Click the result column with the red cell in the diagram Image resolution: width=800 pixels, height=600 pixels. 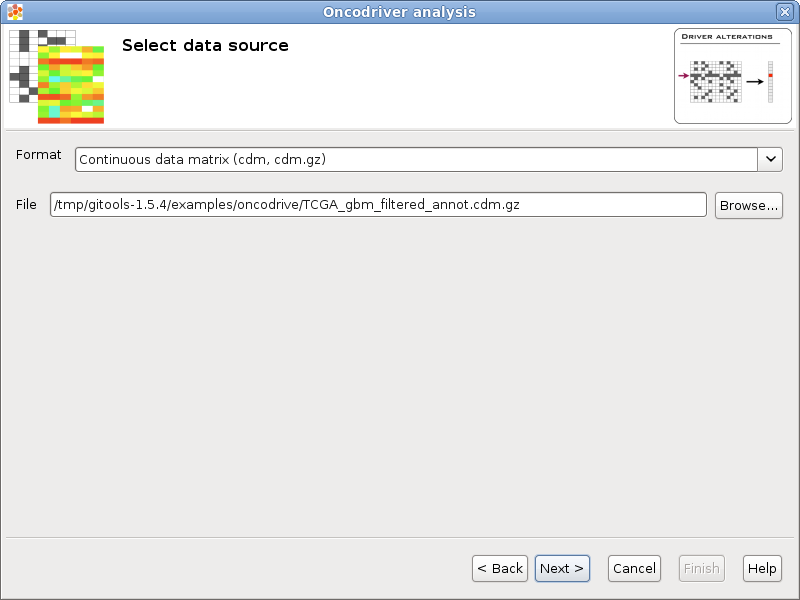point(770,82)
